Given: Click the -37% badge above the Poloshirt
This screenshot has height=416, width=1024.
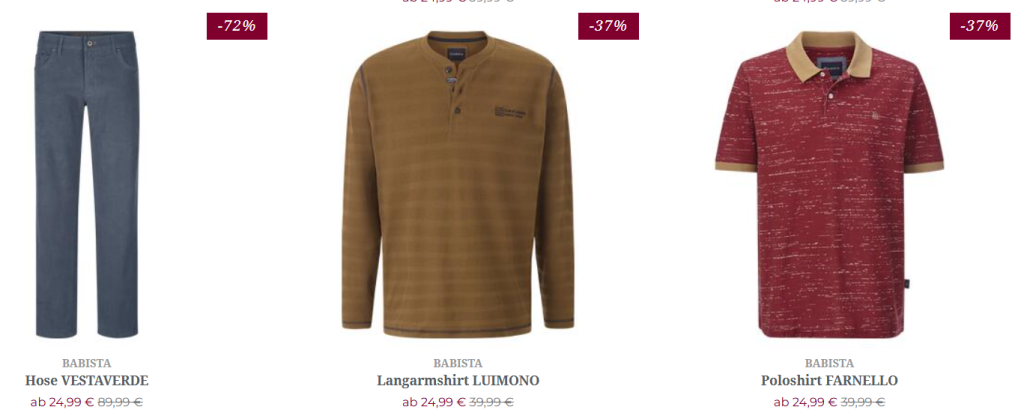Looking at the screenshot, I should tap(980, 26).
